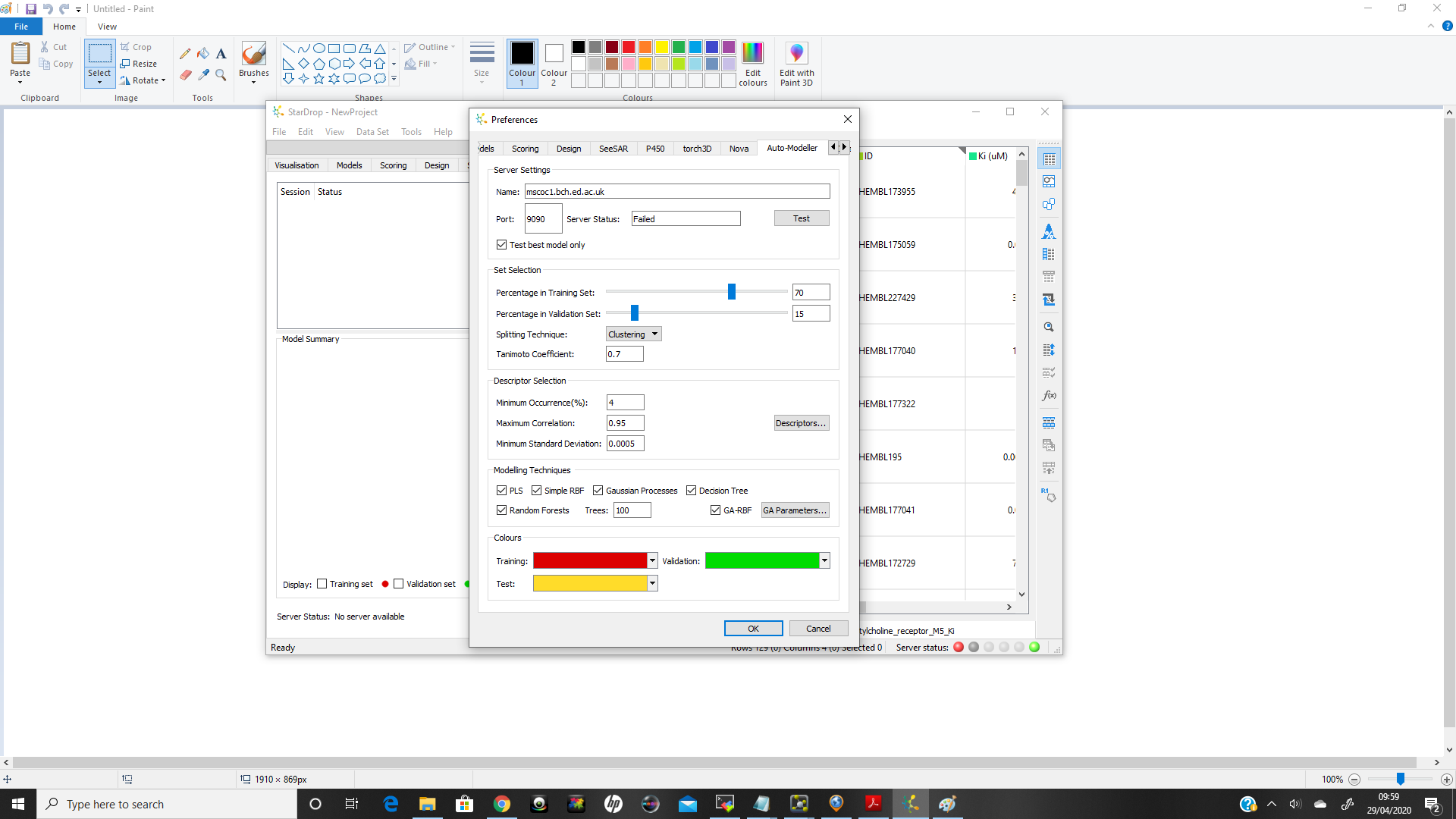Toggle Test best model only checkbox

501,245
